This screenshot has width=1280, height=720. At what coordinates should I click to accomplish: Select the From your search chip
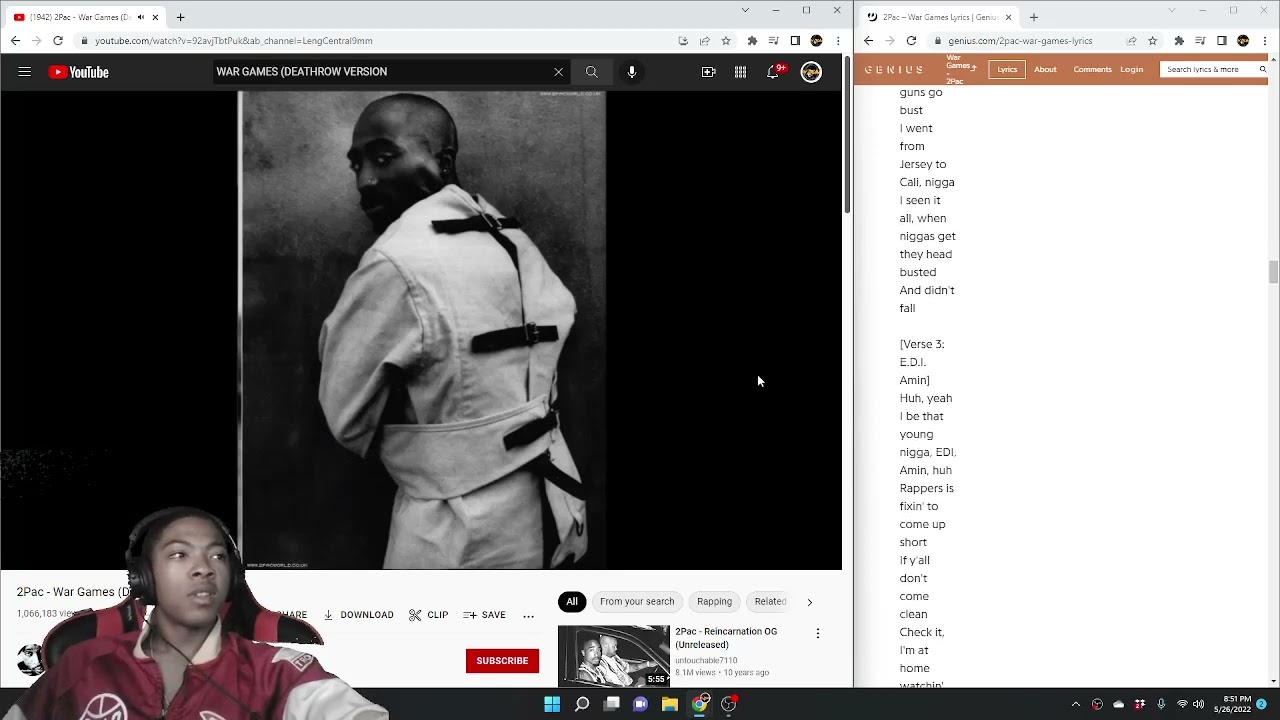coord(637,601)
